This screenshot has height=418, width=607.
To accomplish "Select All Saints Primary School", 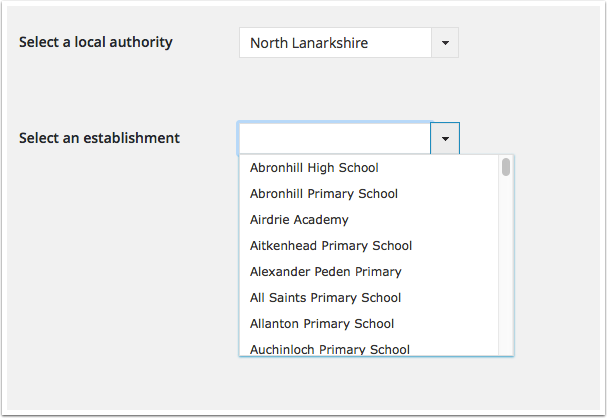I will point(326,298).
